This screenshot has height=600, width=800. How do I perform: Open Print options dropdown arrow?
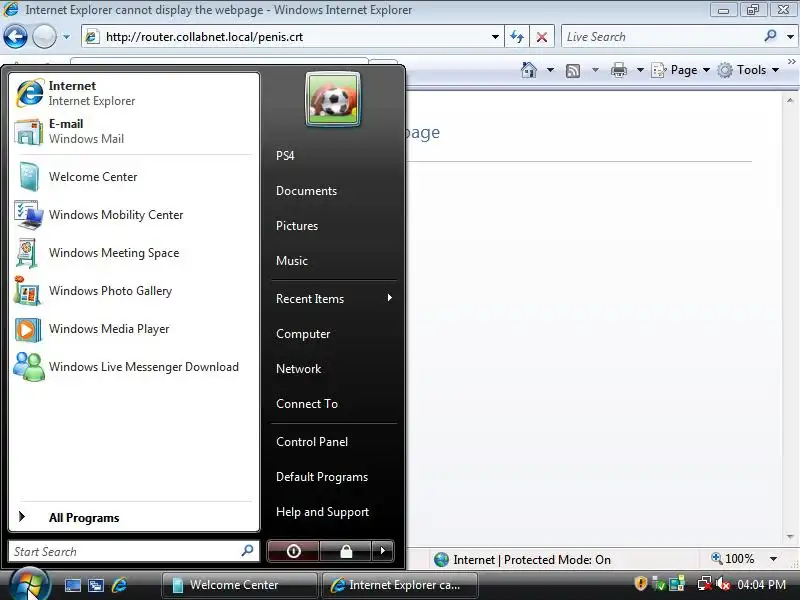pyautogui.click(x=640, y=70)
